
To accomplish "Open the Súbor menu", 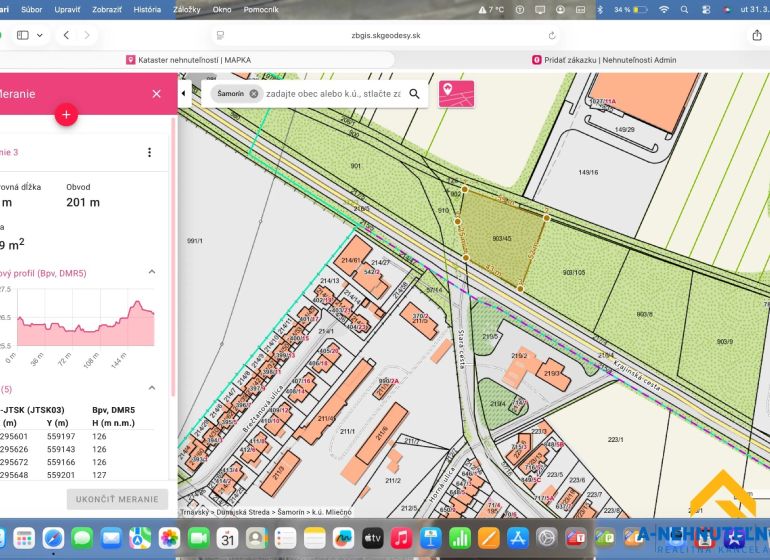I will pos(31,9).
